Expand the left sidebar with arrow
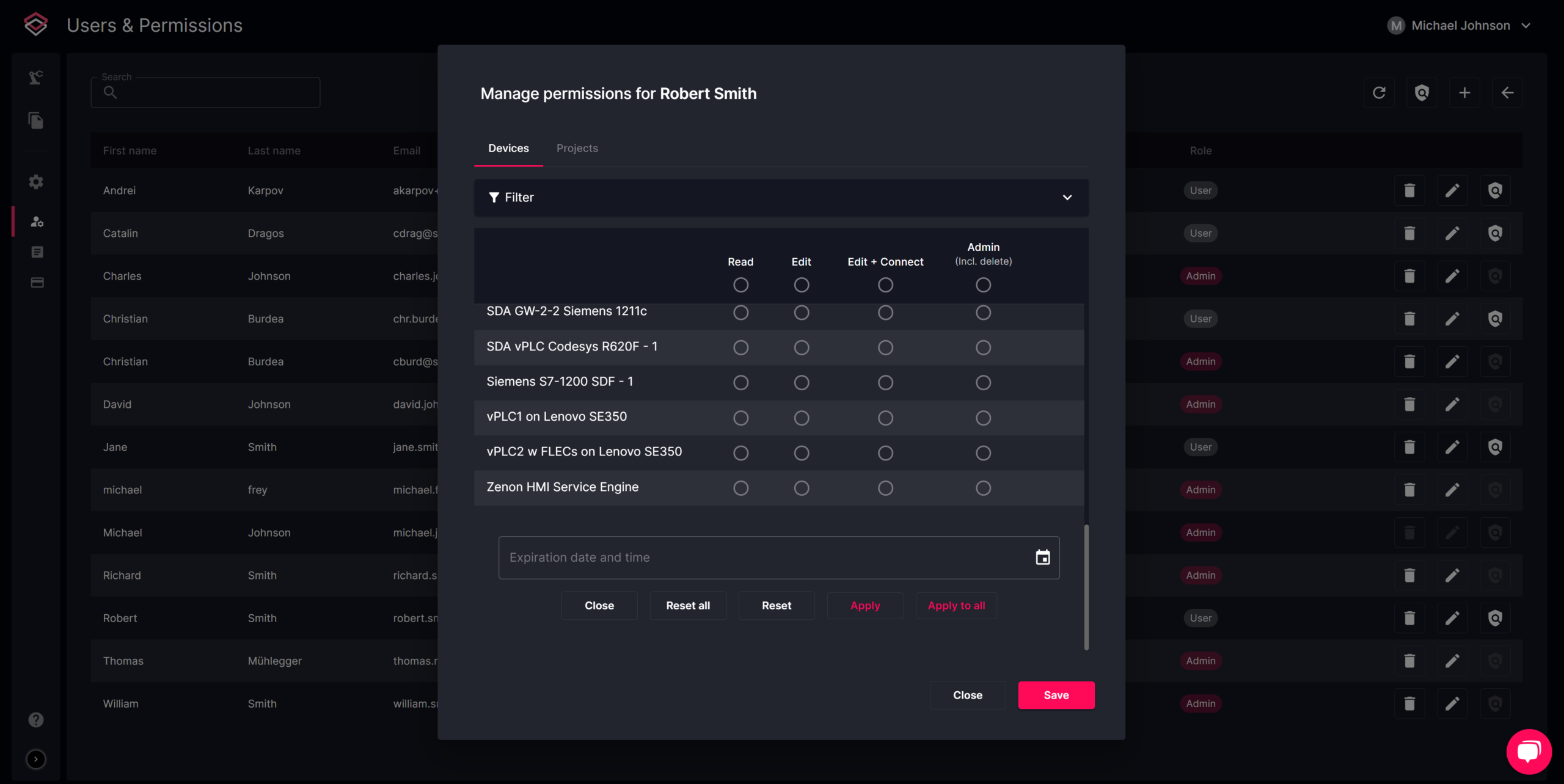This screenshot has height=784, width=1564. (36, 759)
